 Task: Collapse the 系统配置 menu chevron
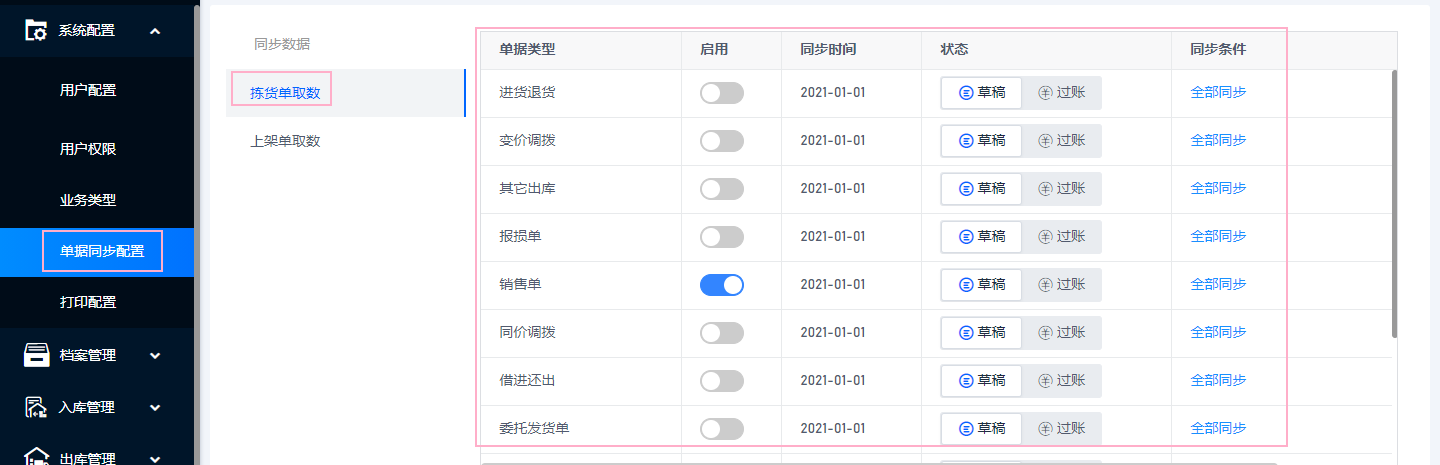pos(155,31)
